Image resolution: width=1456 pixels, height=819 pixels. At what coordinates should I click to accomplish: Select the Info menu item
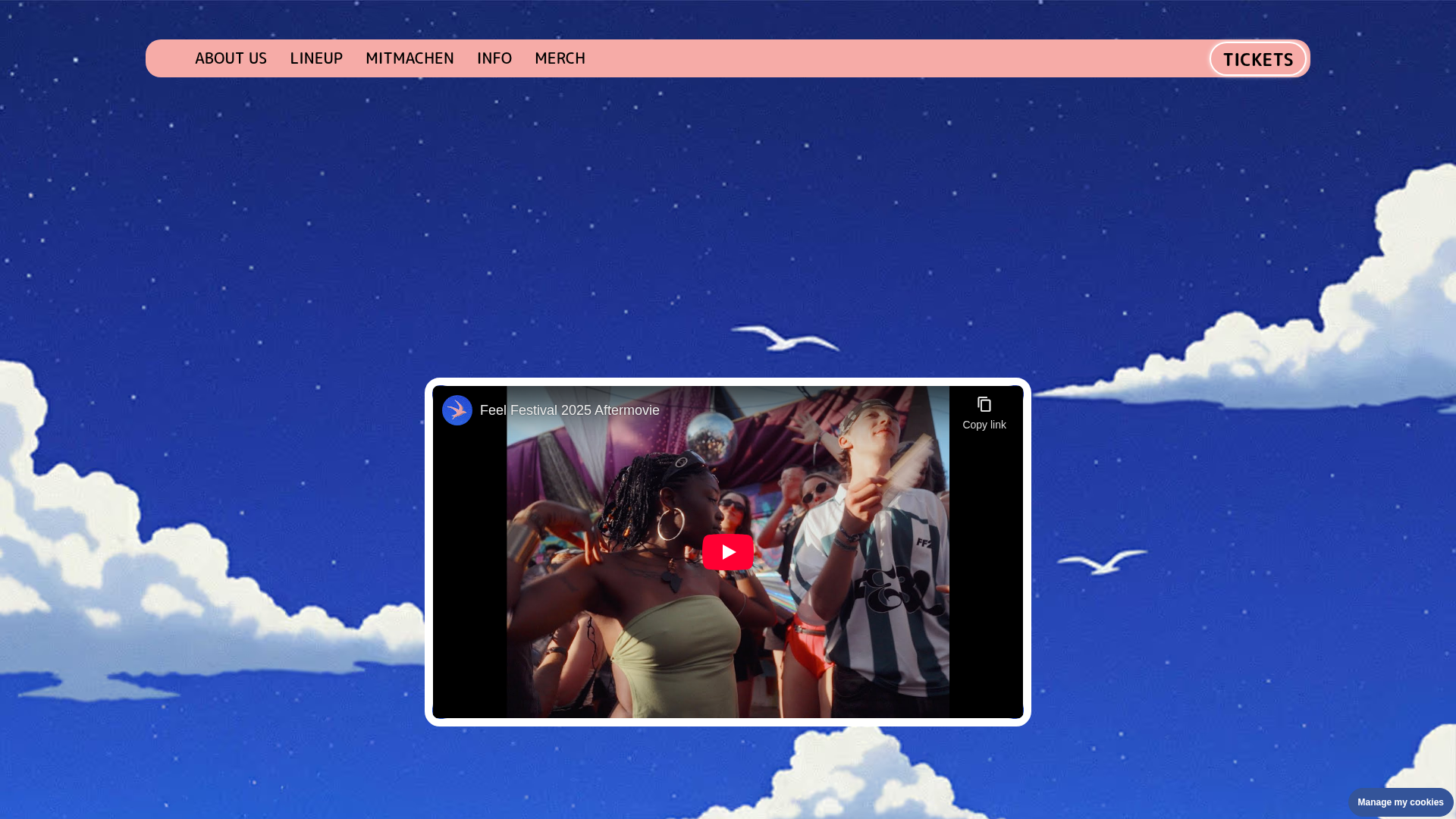click(x=494, y=58)
